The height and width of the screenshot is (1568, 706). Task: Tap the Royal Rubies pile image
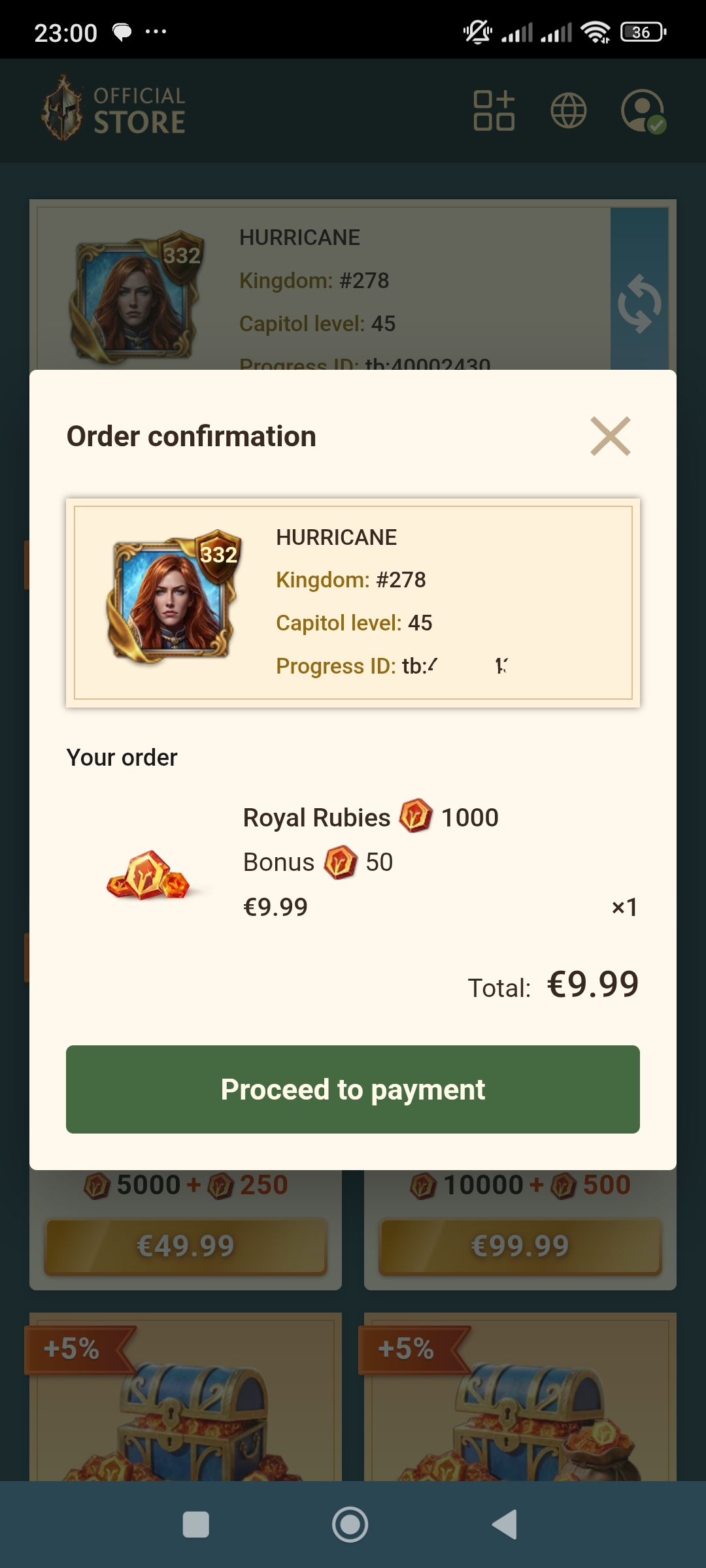[148, 875]
